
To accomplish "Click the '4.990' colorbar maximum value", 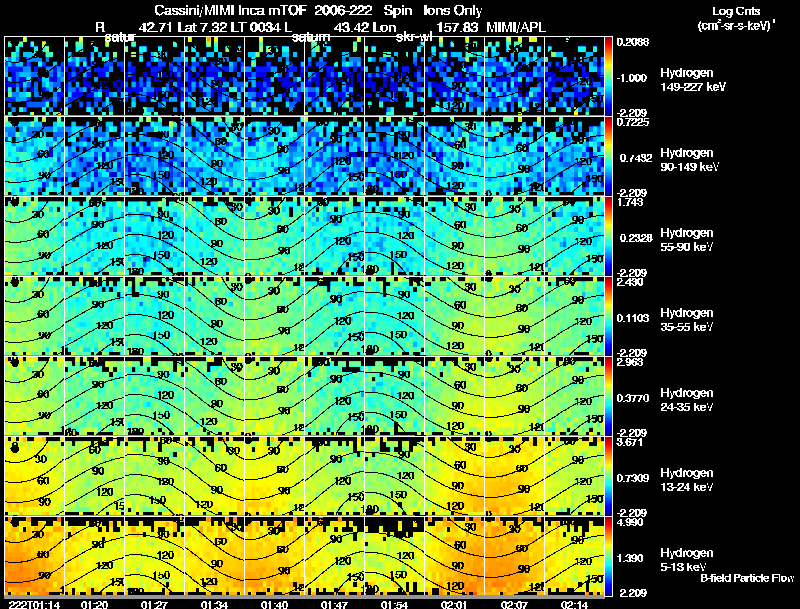I will (x=630, y=523).
